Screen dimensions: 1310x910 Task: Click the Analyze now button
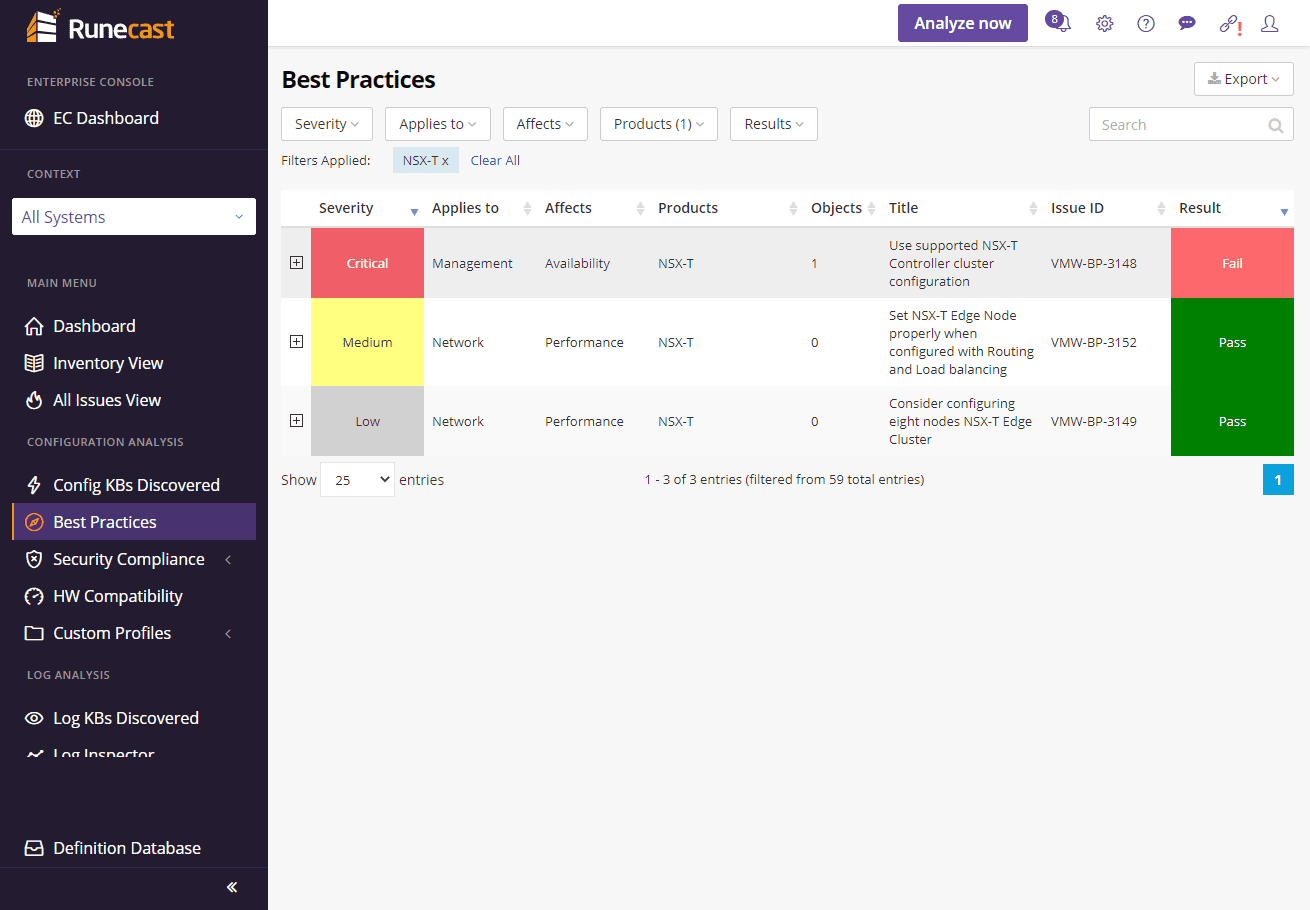[x=962, y=23]
